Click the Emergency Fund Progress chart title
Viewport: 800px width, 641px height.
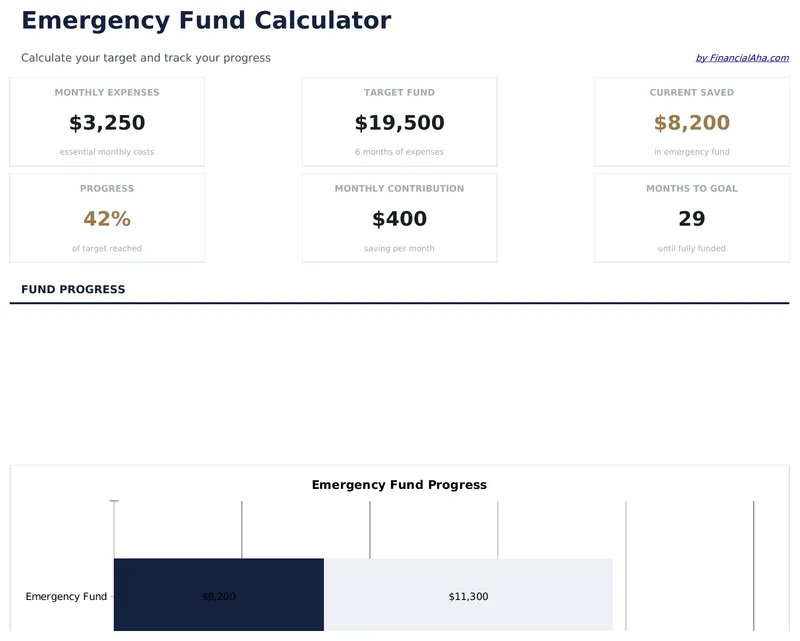point(398,484)
